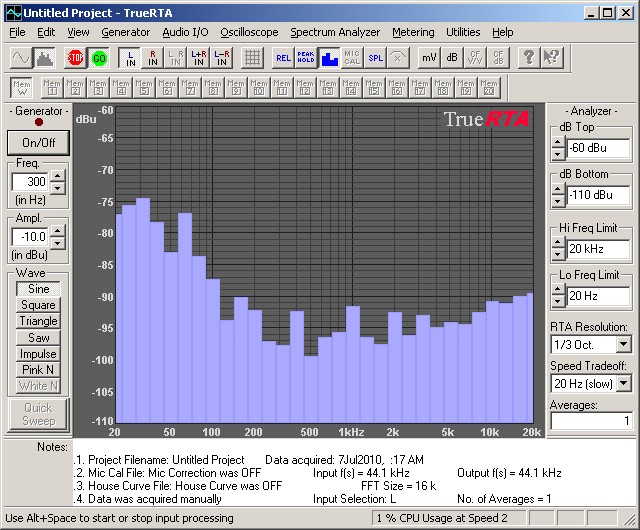The width and height of the screenshot is (640, 530).
Task: Select the Pink N noise waveform
Action: (38, 370)
